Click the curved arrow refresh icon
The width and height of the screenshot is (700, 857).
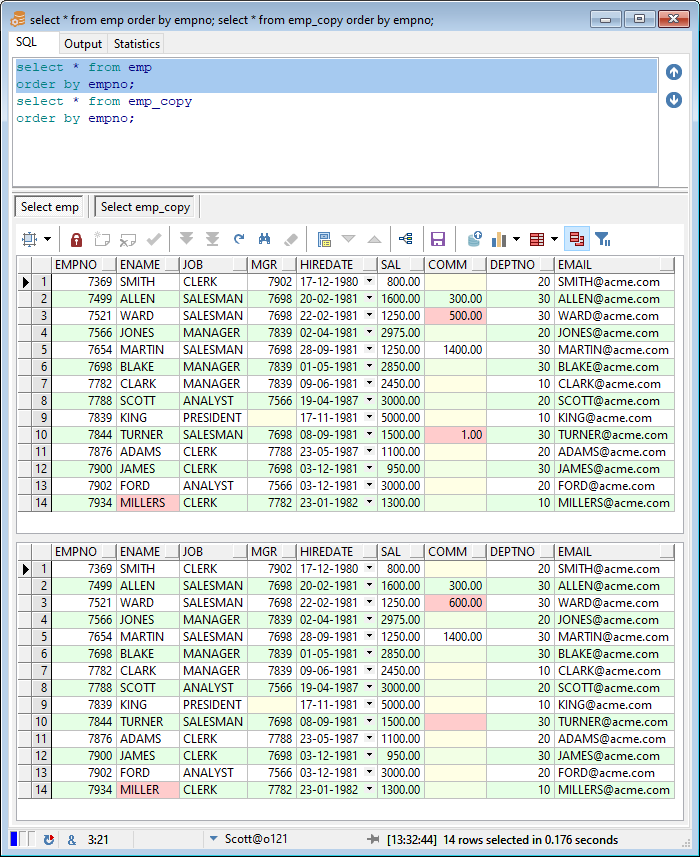pos(239,239)
